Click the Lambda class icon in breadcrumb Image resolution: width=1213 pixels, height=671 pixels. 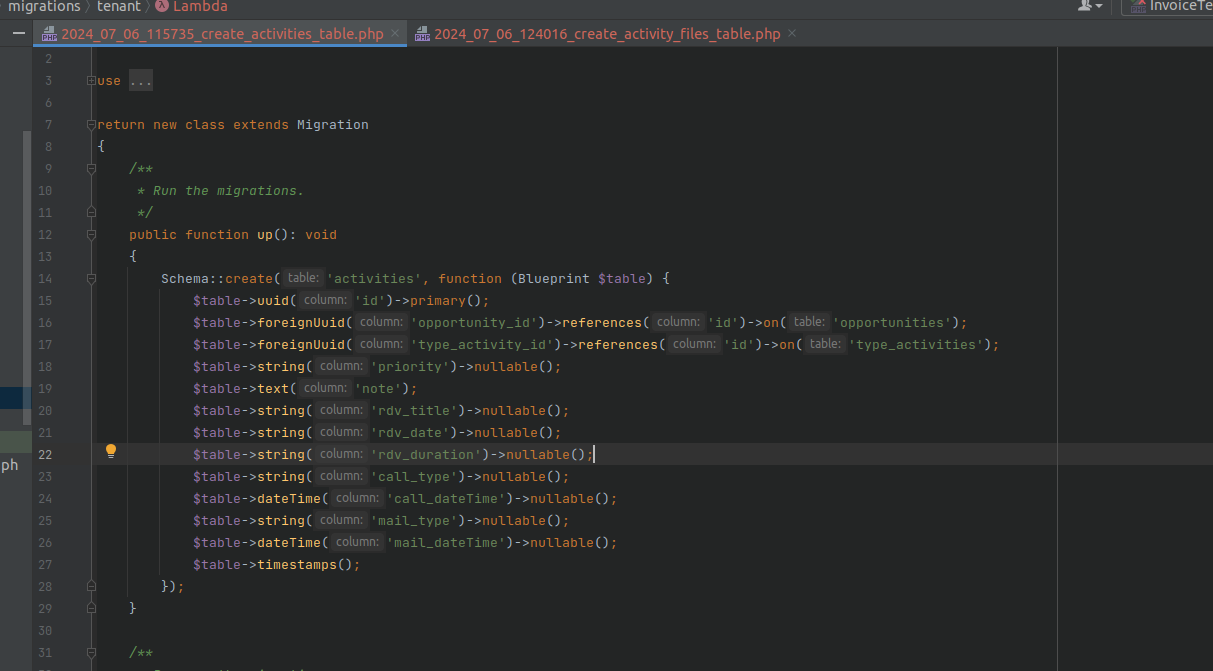pos(162,6)
